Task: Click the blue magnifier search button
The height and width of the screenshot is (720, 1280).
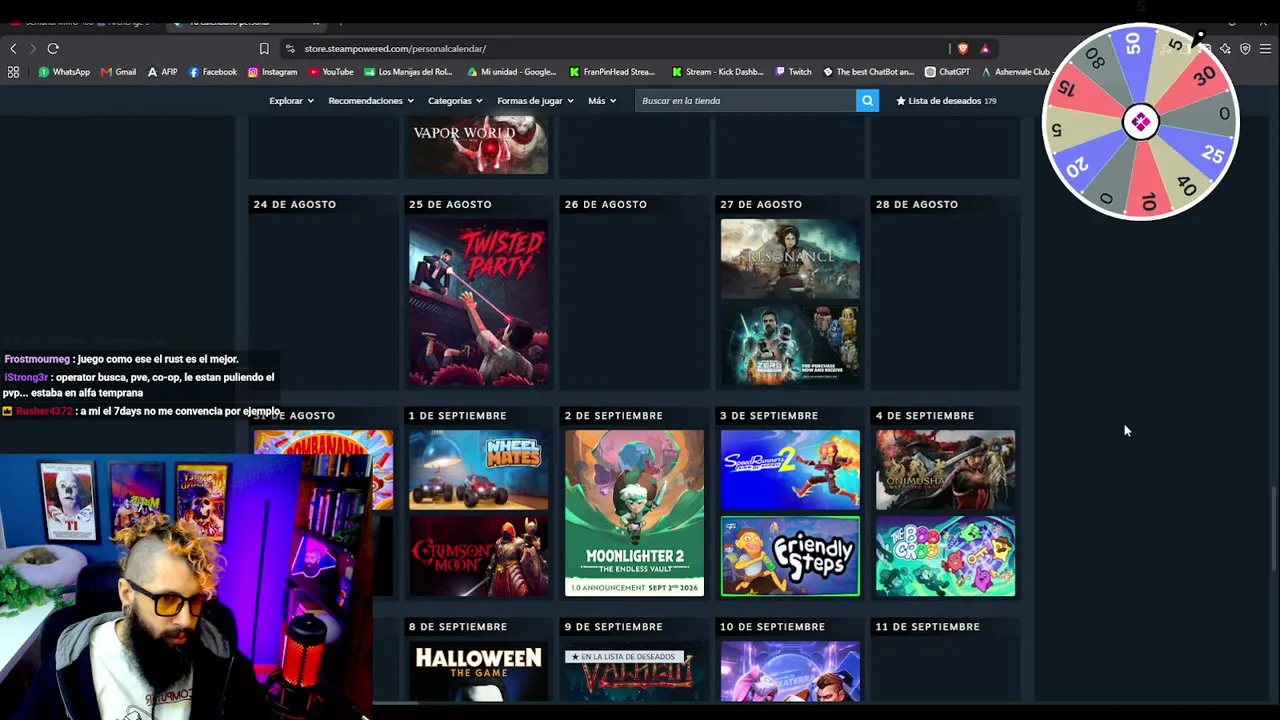Action: coord(867,101)
